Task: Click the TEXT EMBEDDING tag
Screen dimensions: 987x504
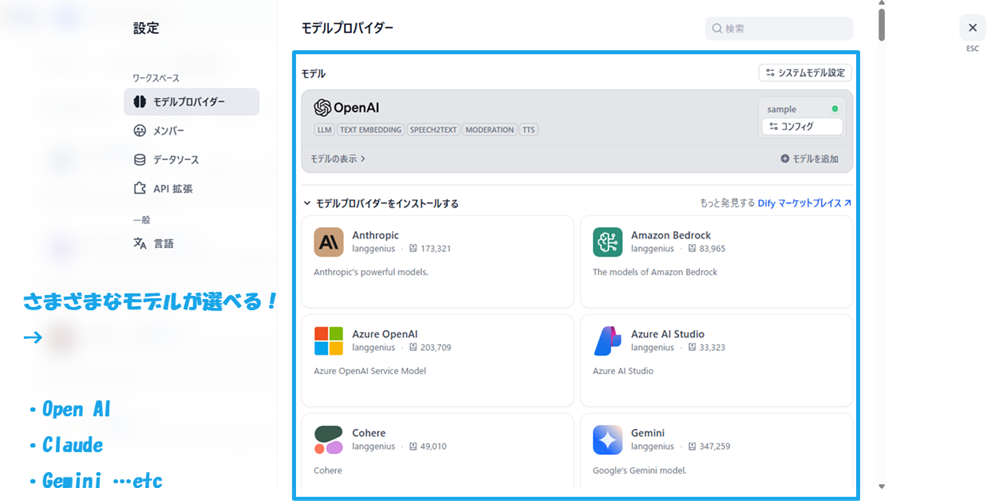Action: coord(371,130)
